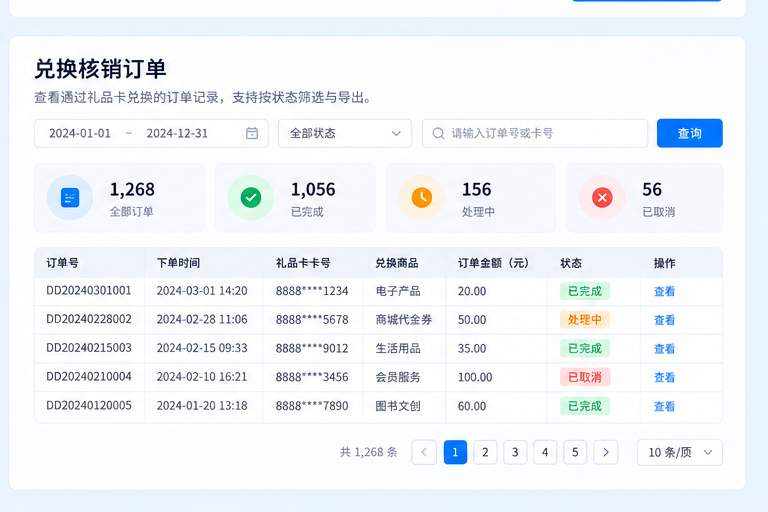The width and height of the screenshot is (768, 512).
Task: Click the 处理中 status tag
Action: [585, 319]
